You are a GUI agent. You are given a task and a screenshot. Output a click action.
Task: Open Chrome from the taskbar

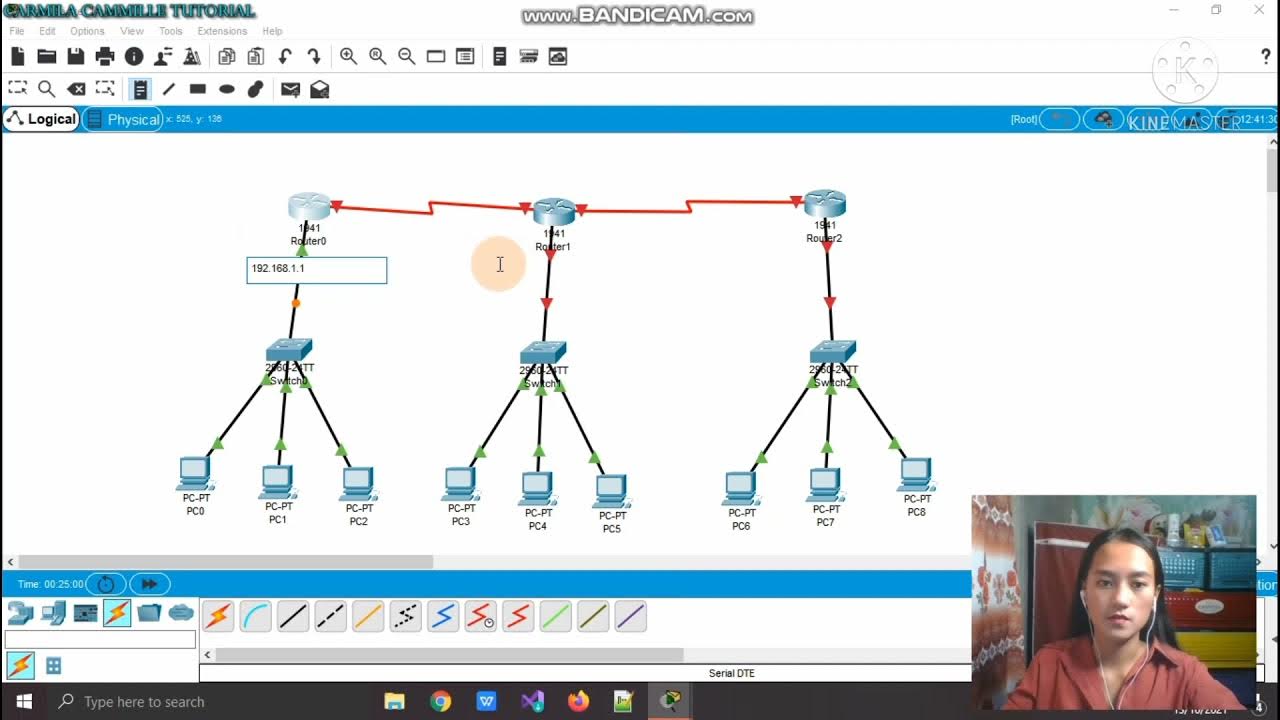(441, 701)
